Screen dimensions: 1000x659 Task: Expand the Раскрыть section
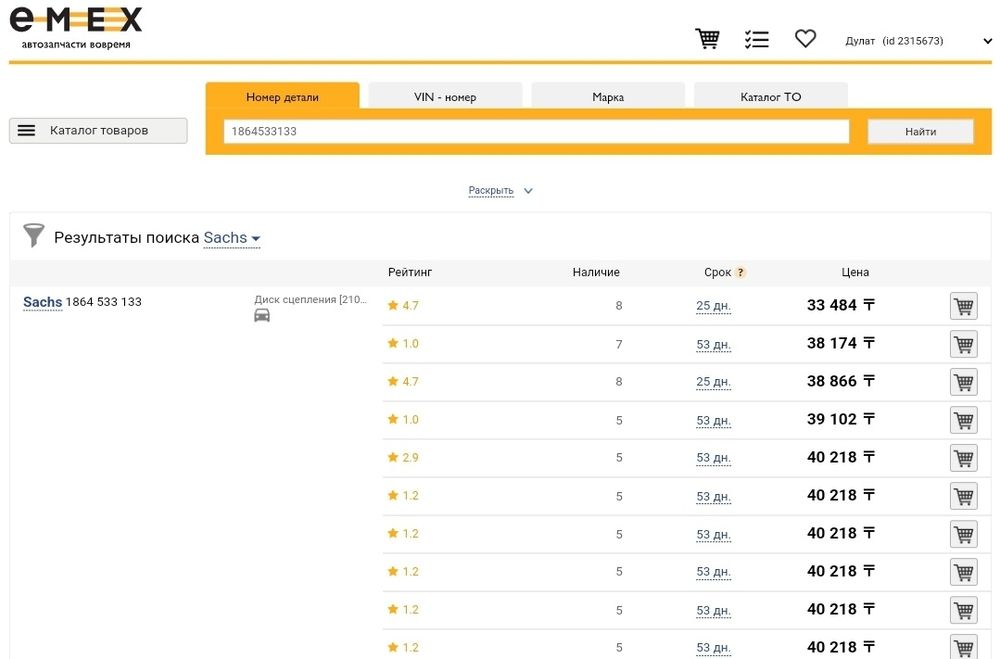pos(500,191)
